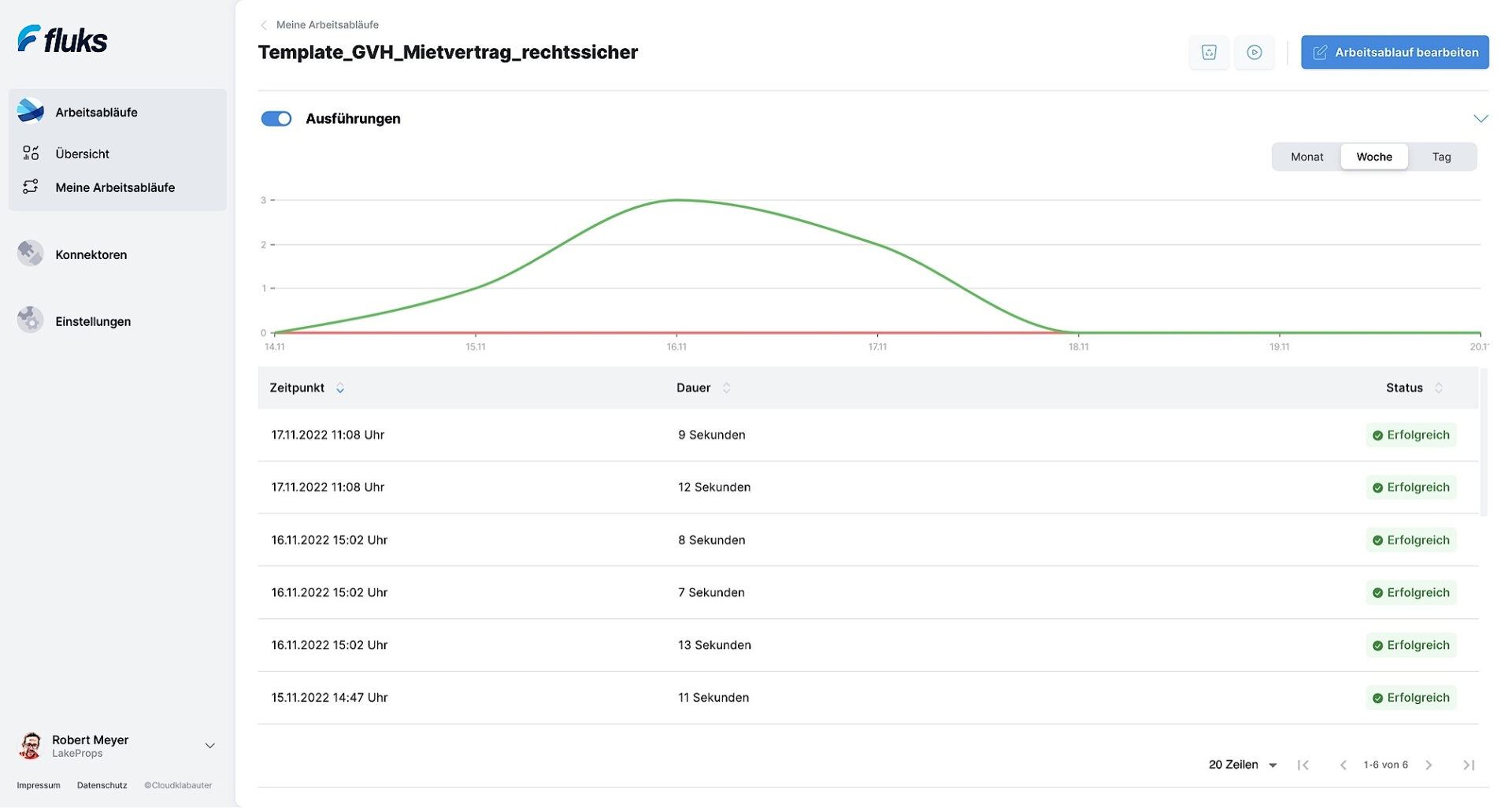Click the table vertical scrollbar
Viewport: 1512px width, 808px height.
click(x=1484, y=442)
